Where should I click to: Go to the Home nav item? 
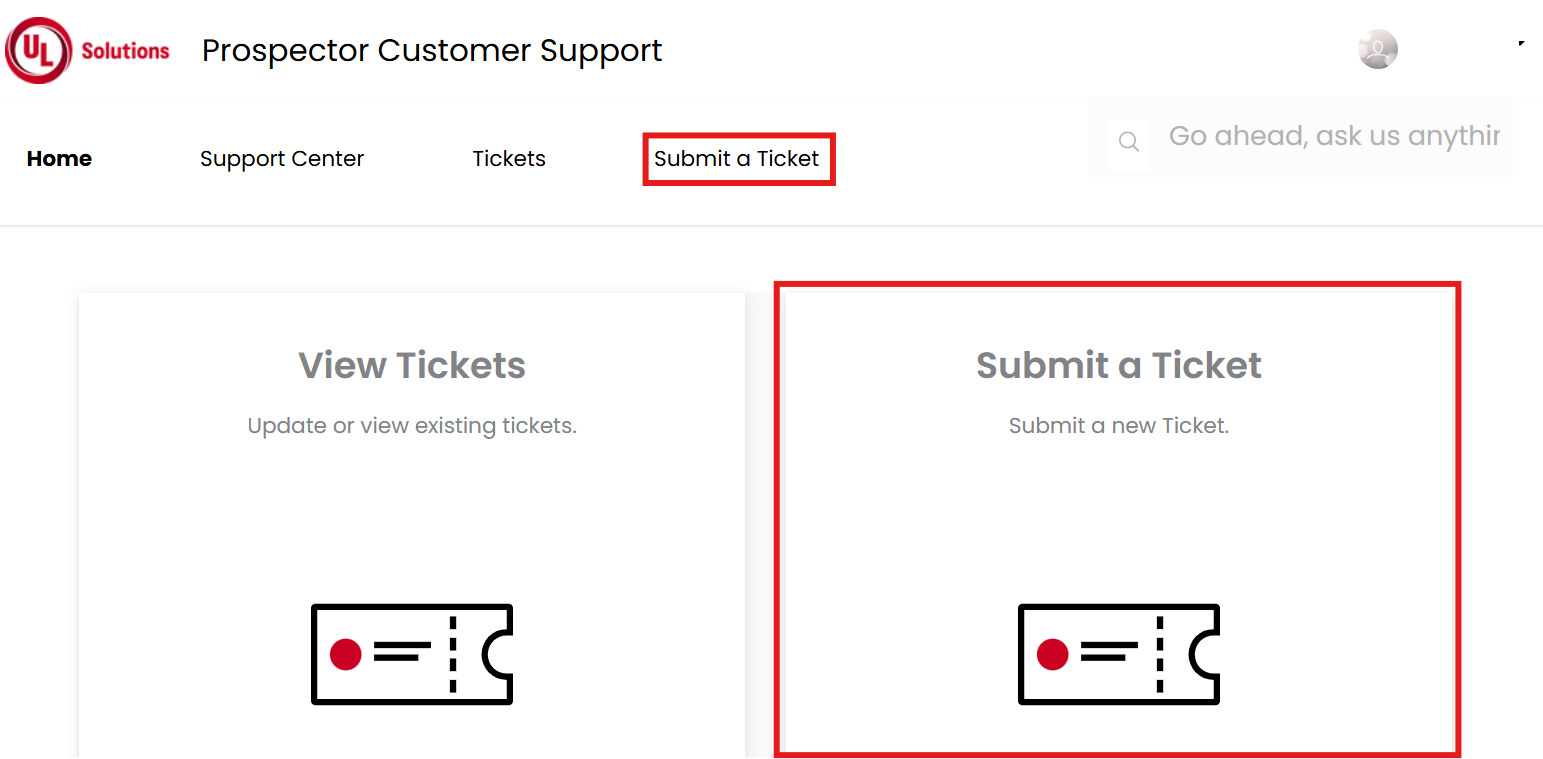(x=59, y=158)
